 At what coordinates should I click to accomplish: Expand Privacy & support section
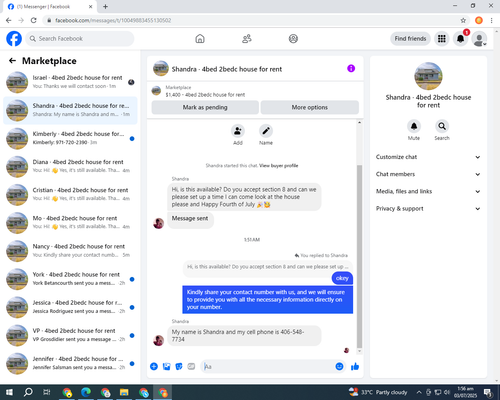click(x=428, y=209)
